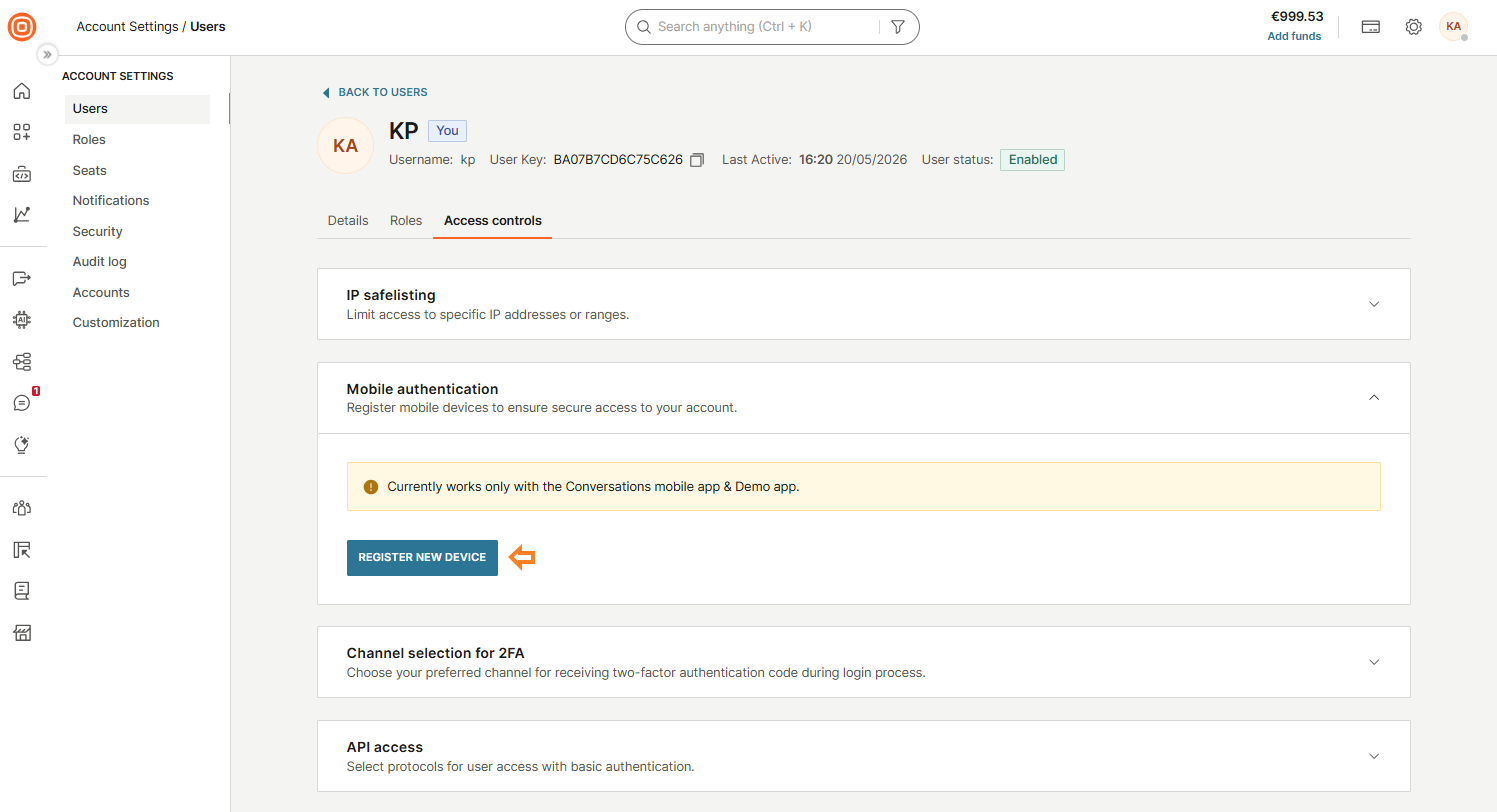This screenshot has height=812, width=1497.
Task: Click the back arrow triangle icon
Action: pos(325,92)
